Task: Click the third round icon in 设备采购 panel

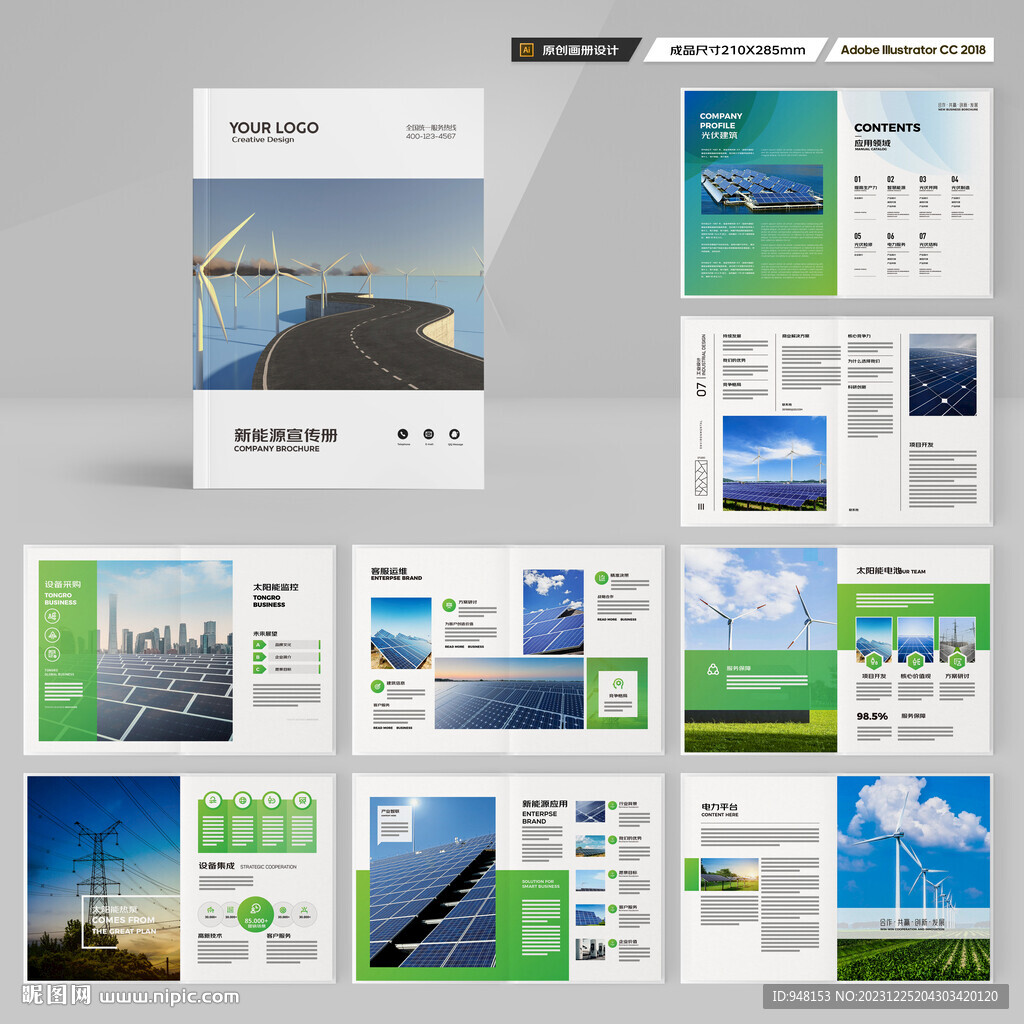Action: 52,654
